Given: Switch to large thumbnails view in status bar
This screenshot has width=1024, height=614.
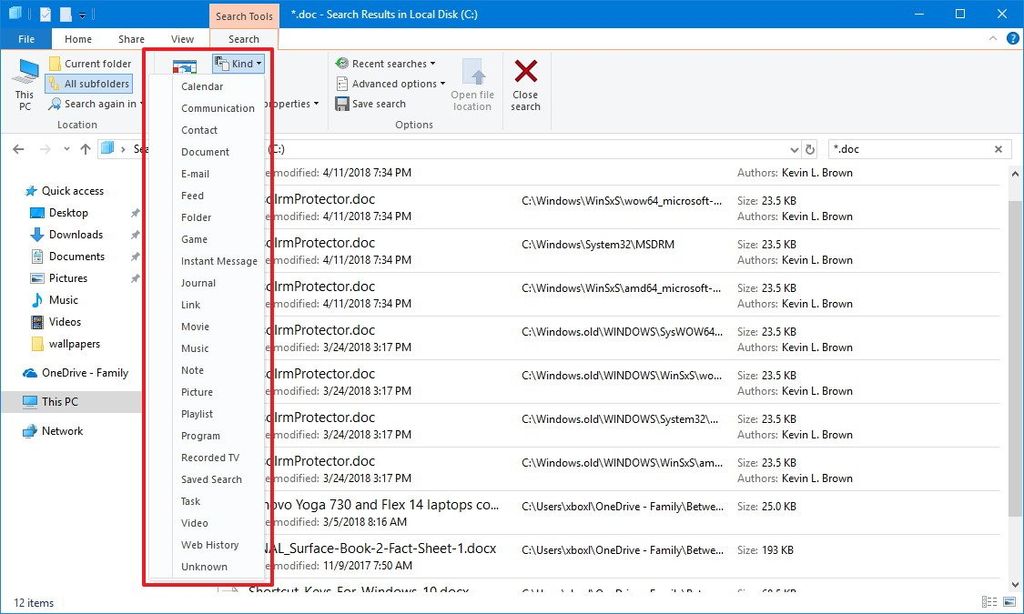Looking at the screenshot, I should (1010, 603).
